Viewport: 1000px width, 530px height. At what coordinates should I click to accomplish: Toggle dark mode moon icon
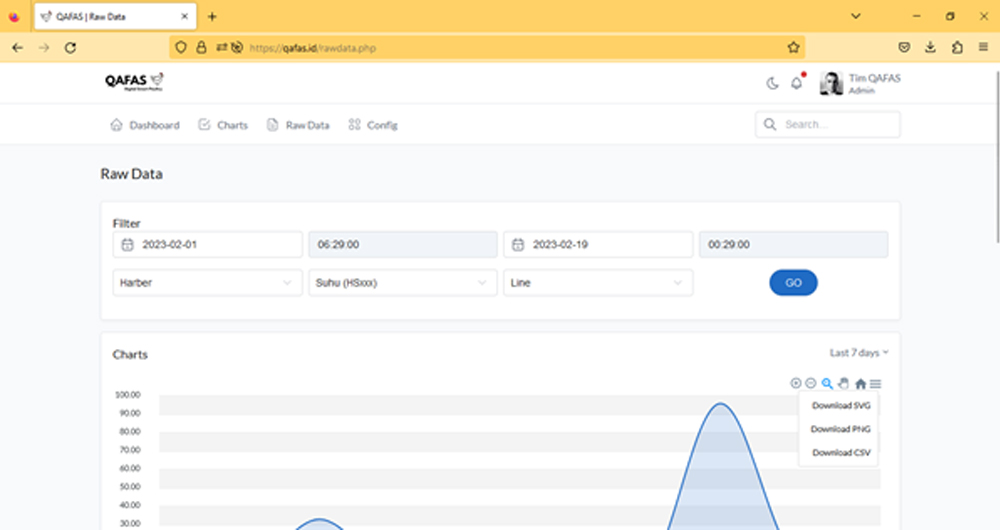click(x=772, y=84)
